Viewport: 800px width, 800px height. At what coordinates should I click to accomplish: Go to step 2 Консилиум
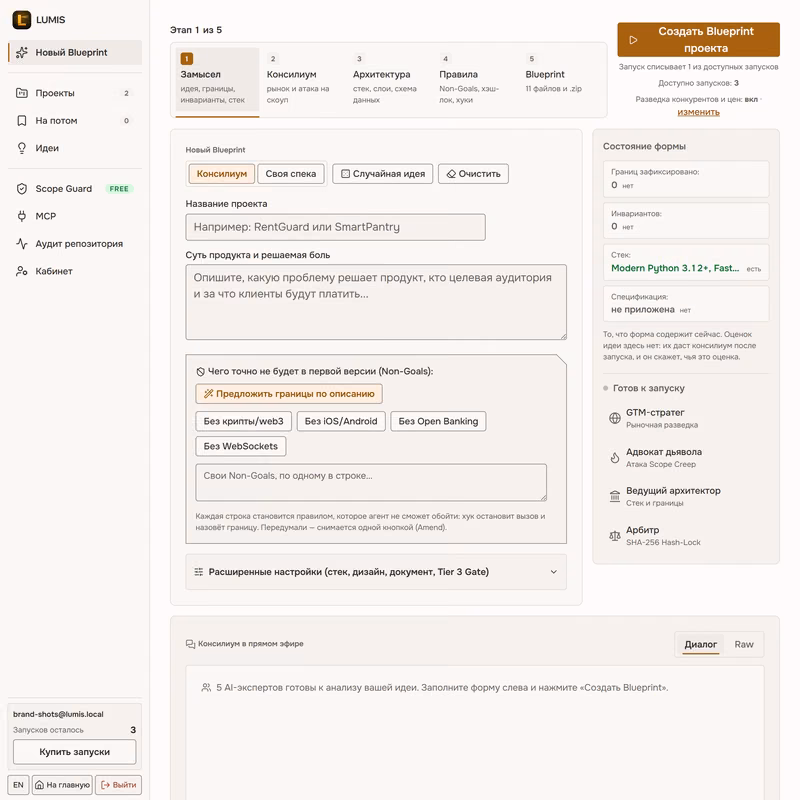(300, 80)
